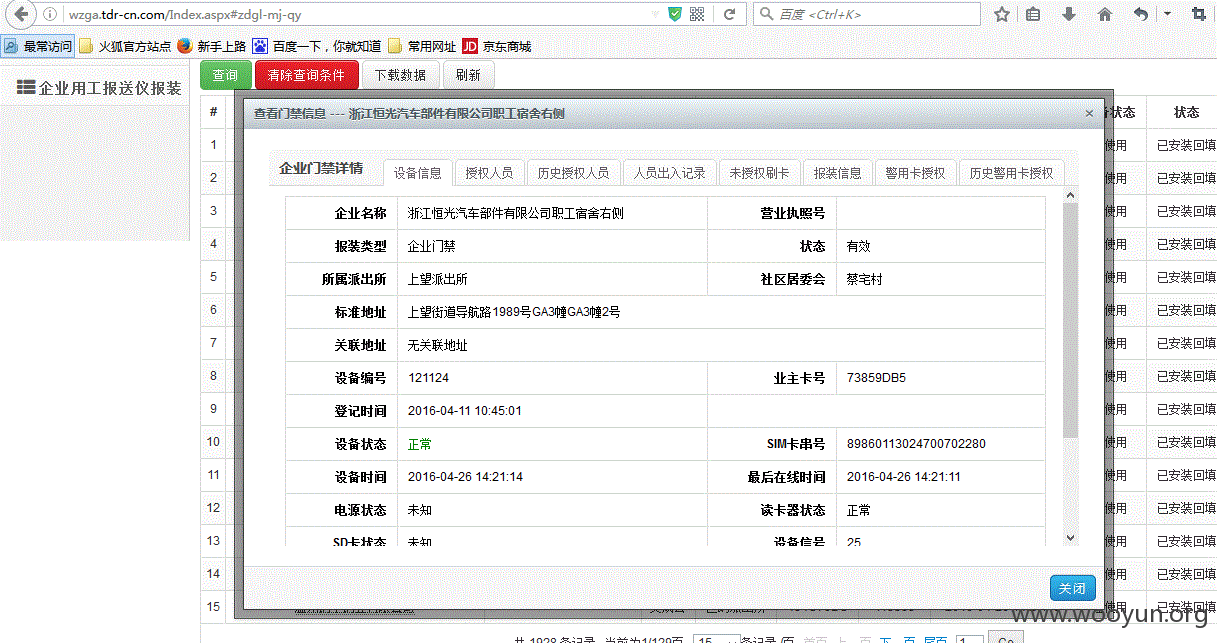Viewport: 1217px width, 643px height.
Task: Go to the home page icon
Action: tap(1105, 15)
